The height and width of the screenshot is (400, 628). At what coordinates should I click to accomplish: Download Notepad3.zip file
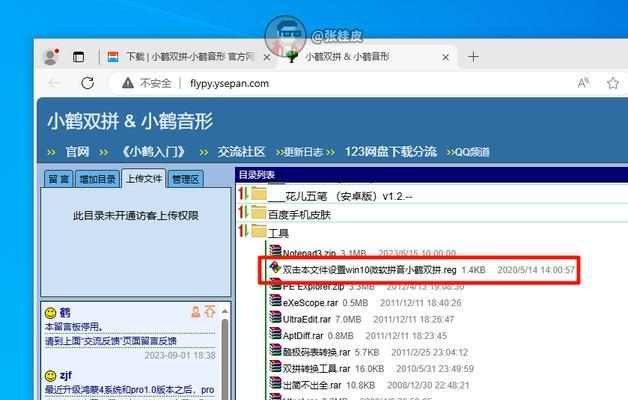309,253
